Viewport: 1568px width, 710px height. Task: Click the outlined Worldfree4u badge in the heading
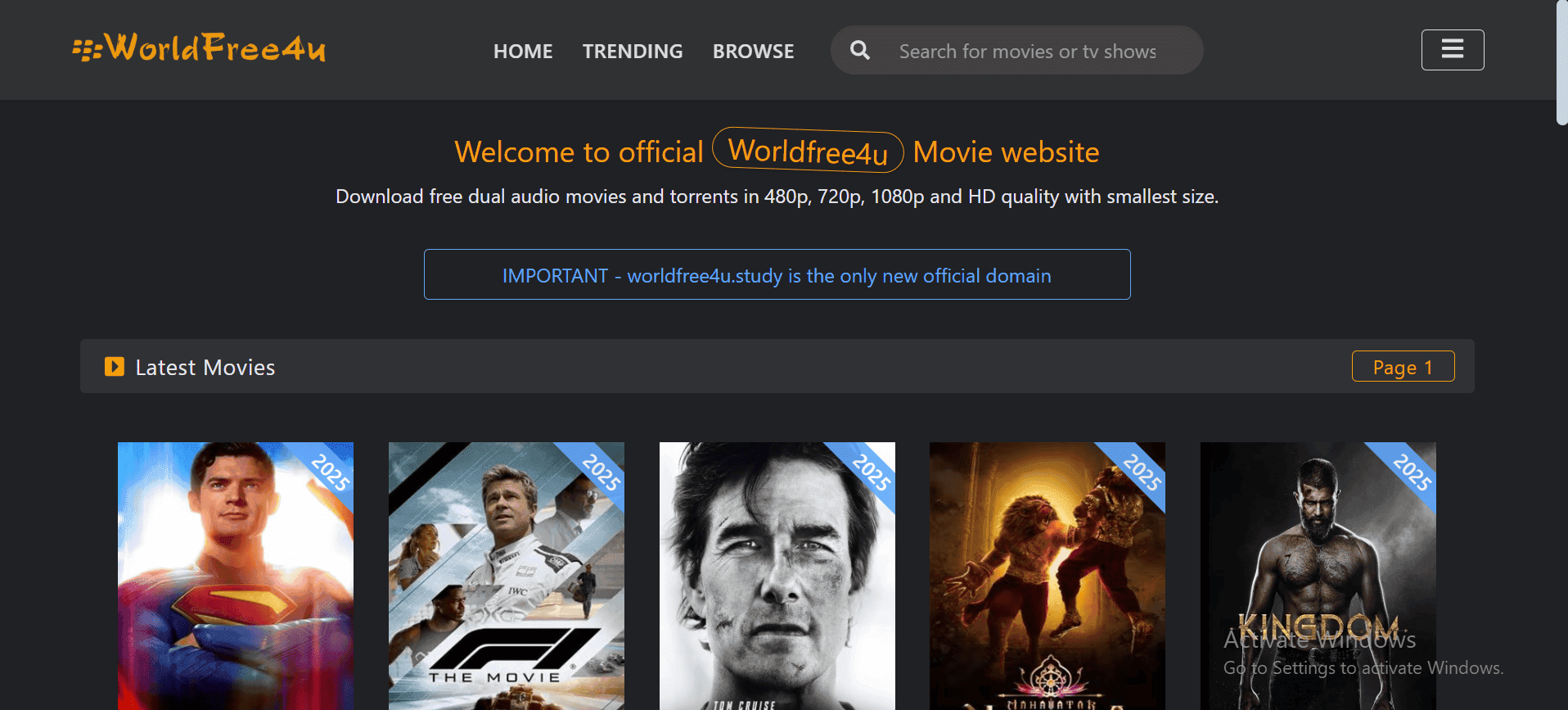pos(808,151)
